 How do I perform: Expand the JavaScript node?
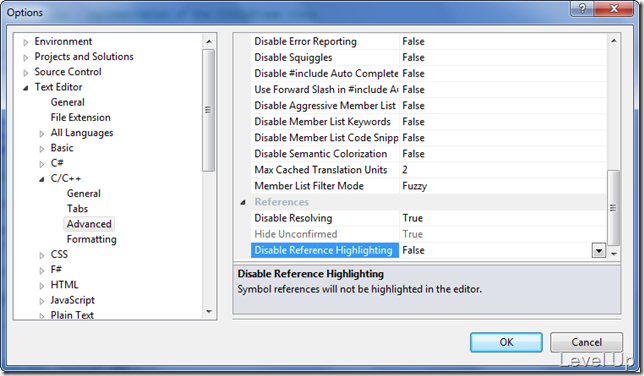click(x=41, y=301)
